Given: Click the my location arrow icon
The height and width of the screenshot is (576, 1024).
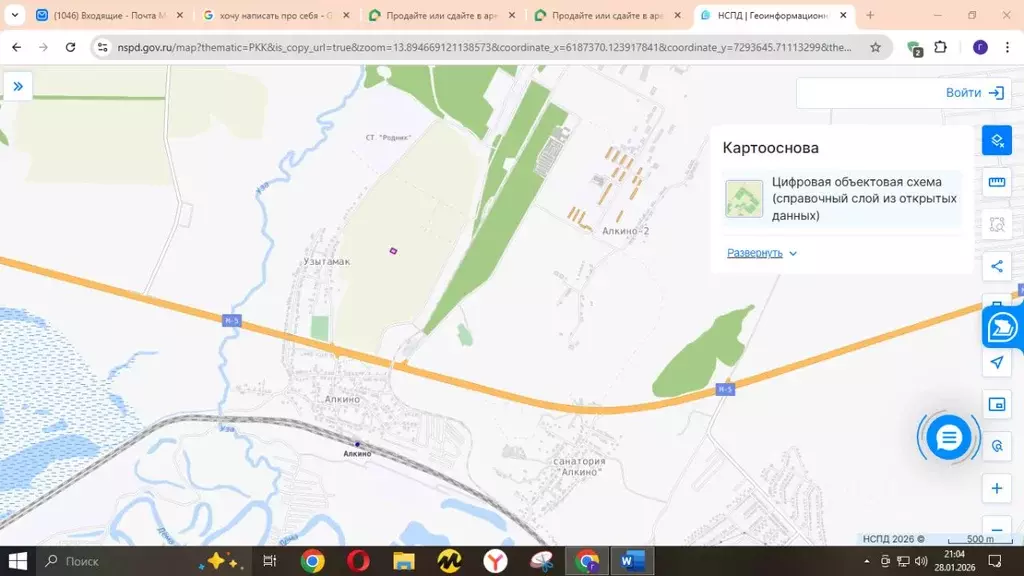Looking at the screenshot, I should (997, 362).
